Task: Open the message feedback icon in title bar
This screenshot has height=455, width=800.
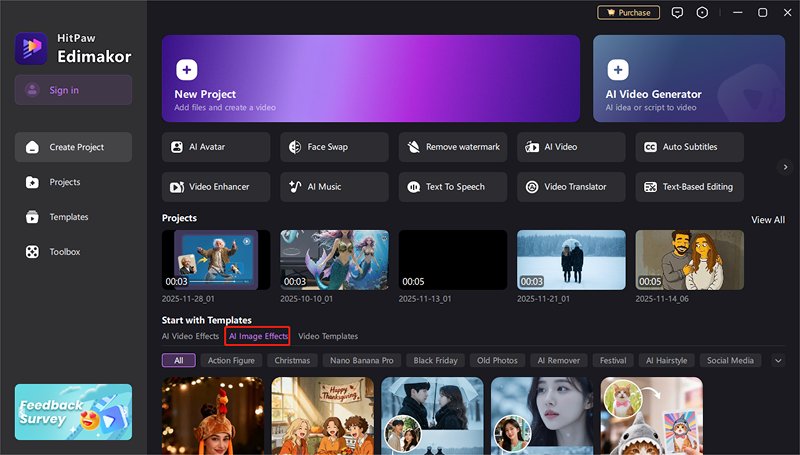Action: (677, 13)
